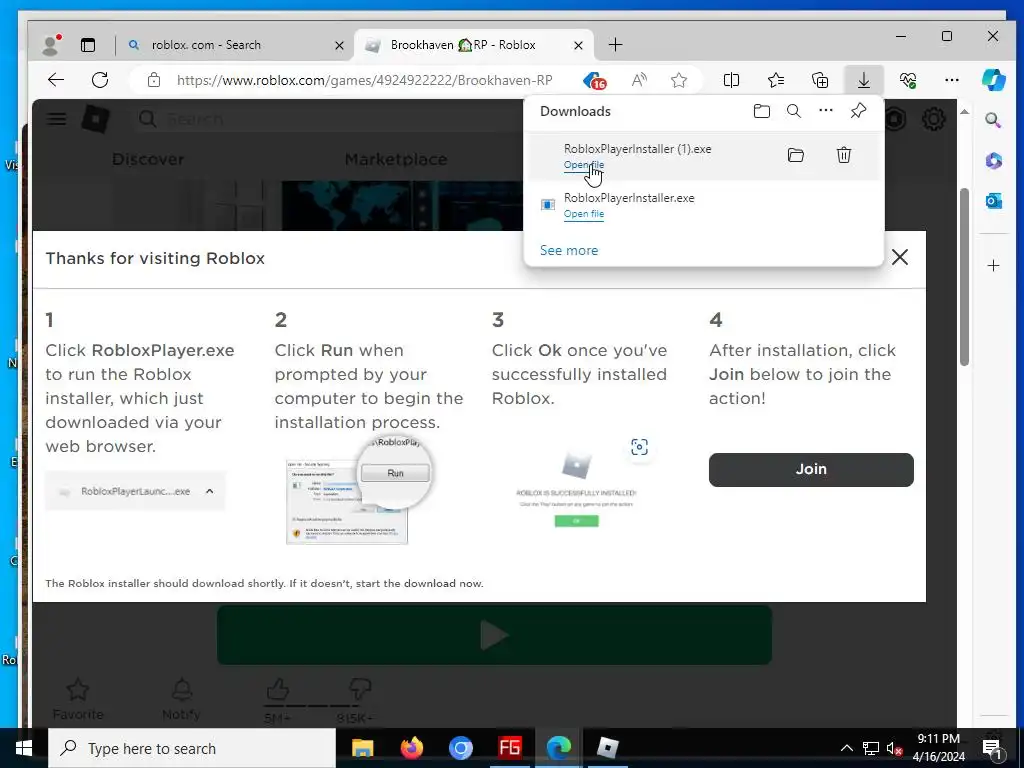
Task: Dislike the game with thumbs down
Action: [360, 690]
